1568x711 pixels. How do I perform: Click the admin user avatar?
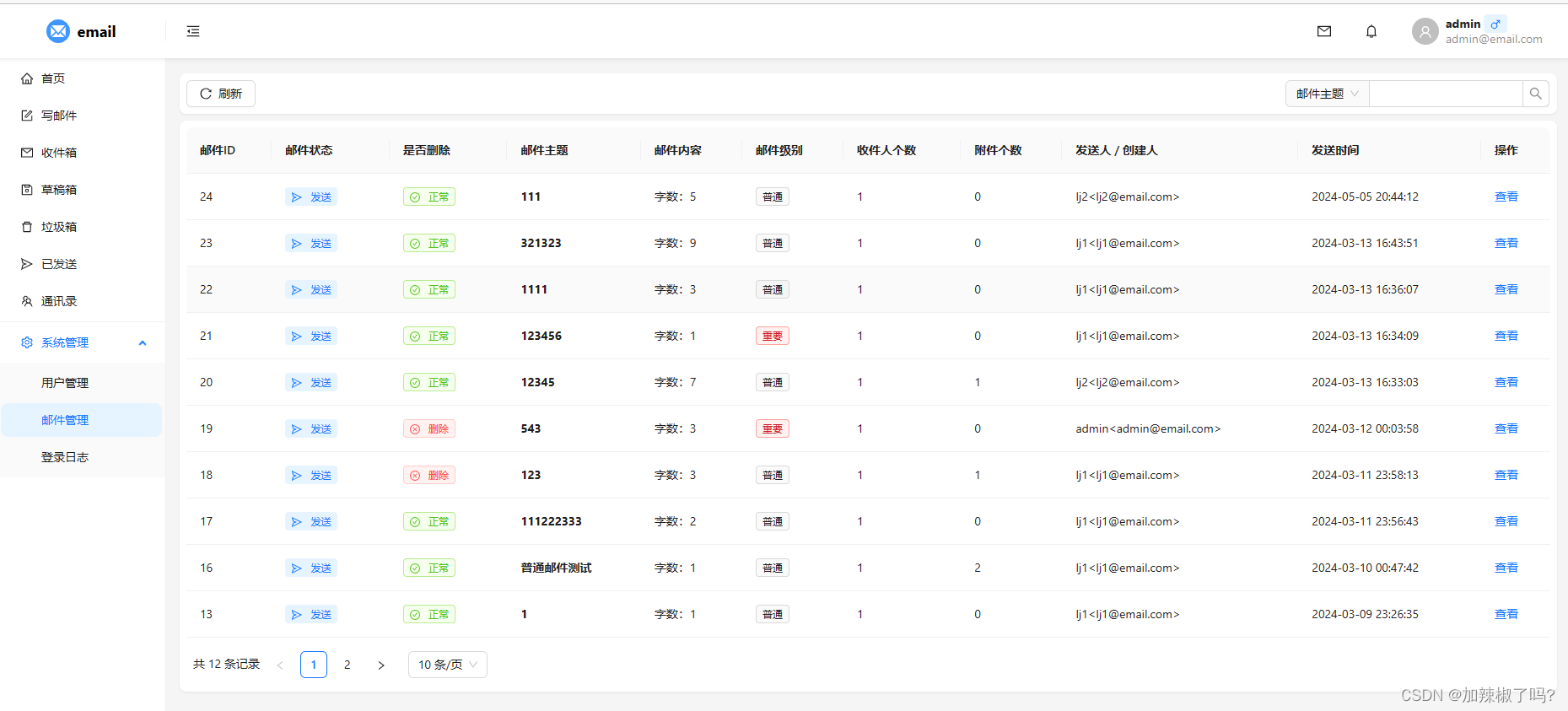[x=1425, y=31]
